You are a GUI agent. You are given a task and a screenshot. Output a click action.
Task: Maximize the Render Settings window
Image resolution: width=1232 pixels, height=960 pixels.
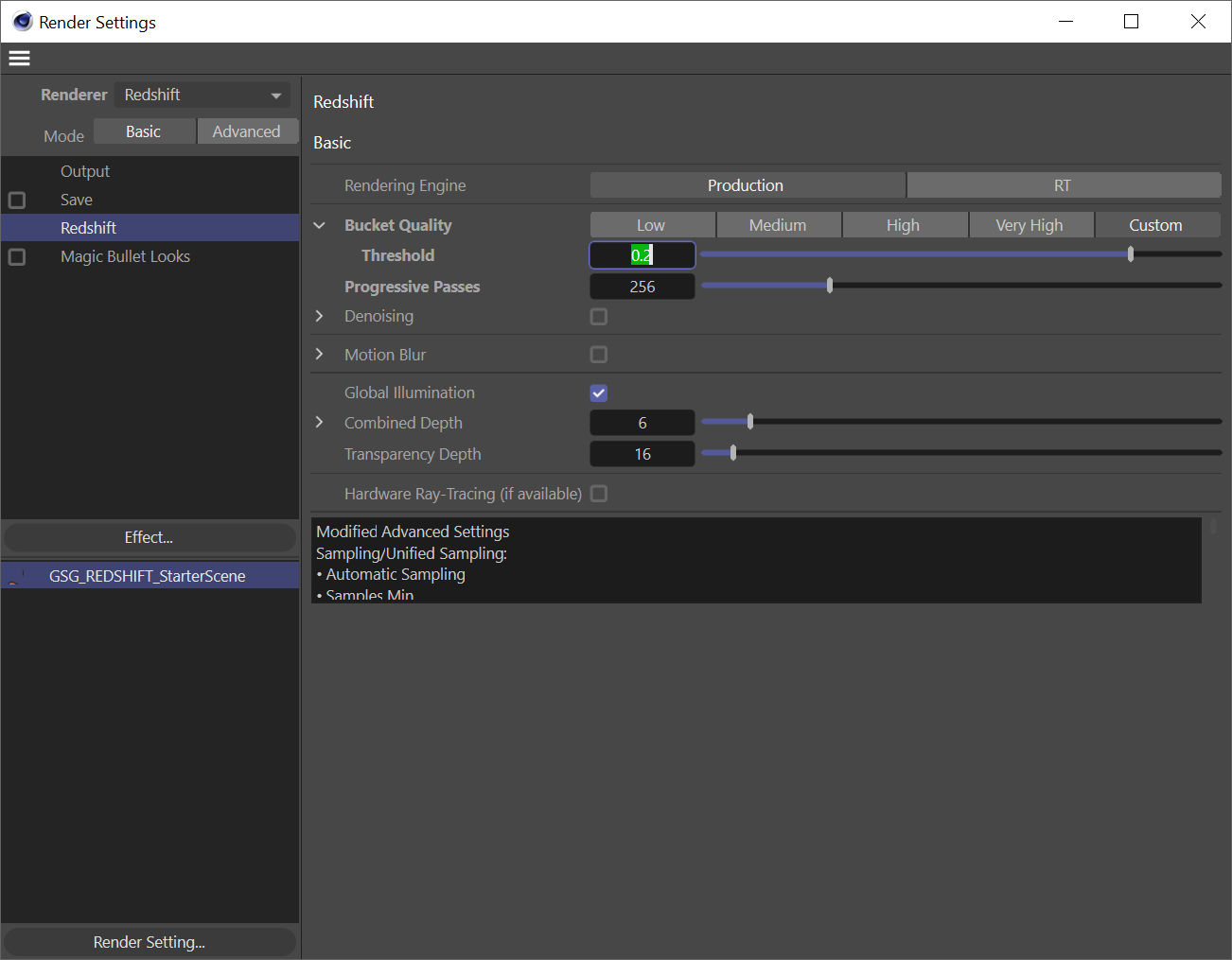point(1131,21)
